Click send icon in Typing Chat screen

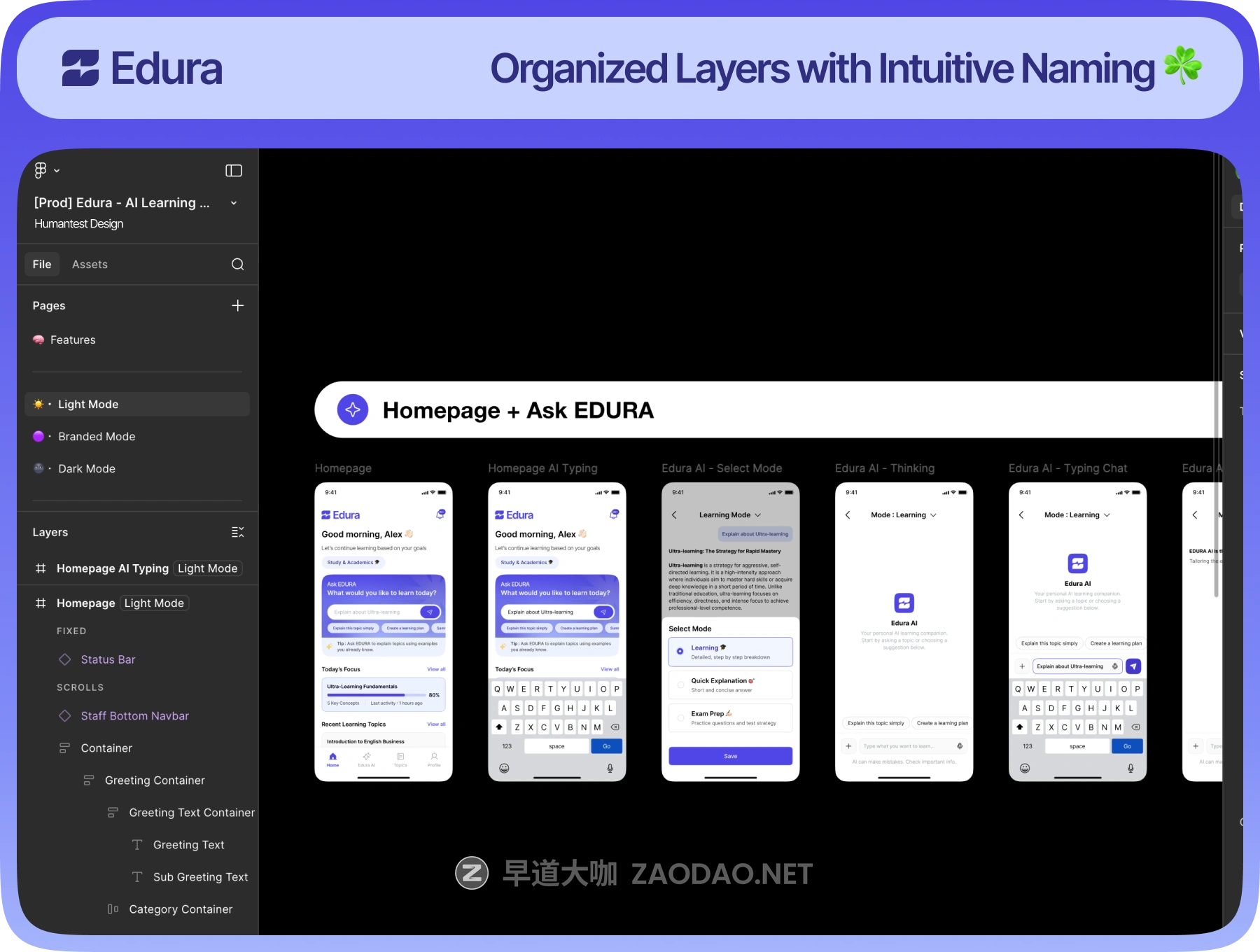tap(1133, 666)
